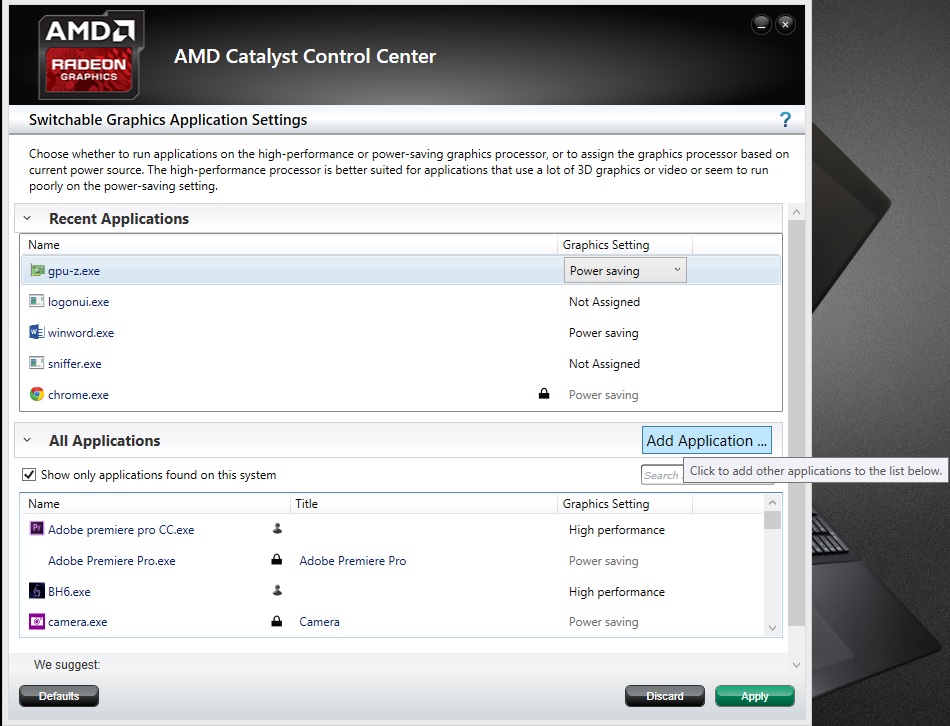This screenshot has width=950, height=726.
Task: Click the Search applications field
Action: [x=662, y=475]
